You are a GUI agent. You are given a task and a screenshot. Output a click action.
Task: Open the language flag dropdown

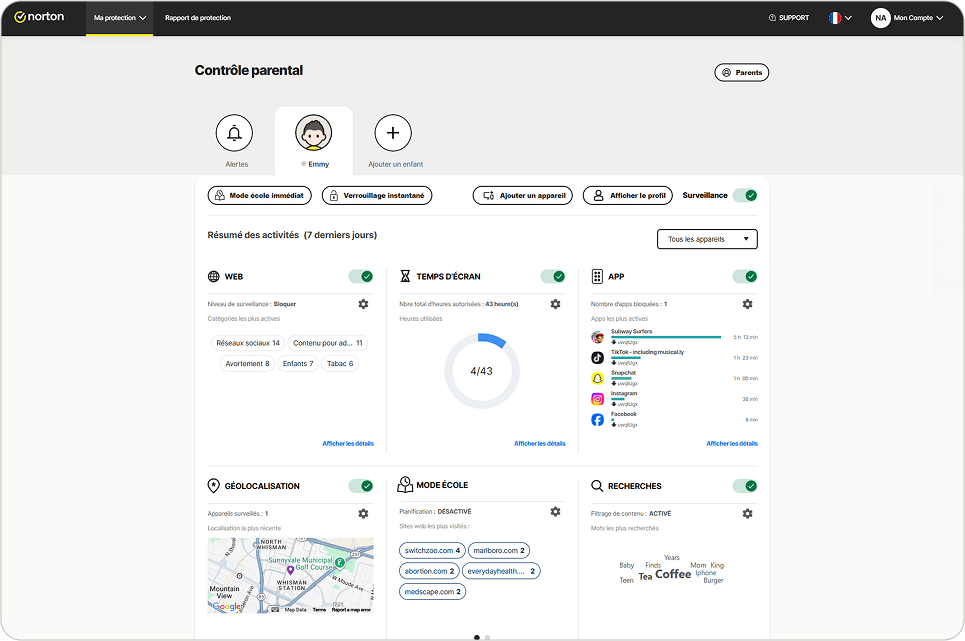click(840, 18)
